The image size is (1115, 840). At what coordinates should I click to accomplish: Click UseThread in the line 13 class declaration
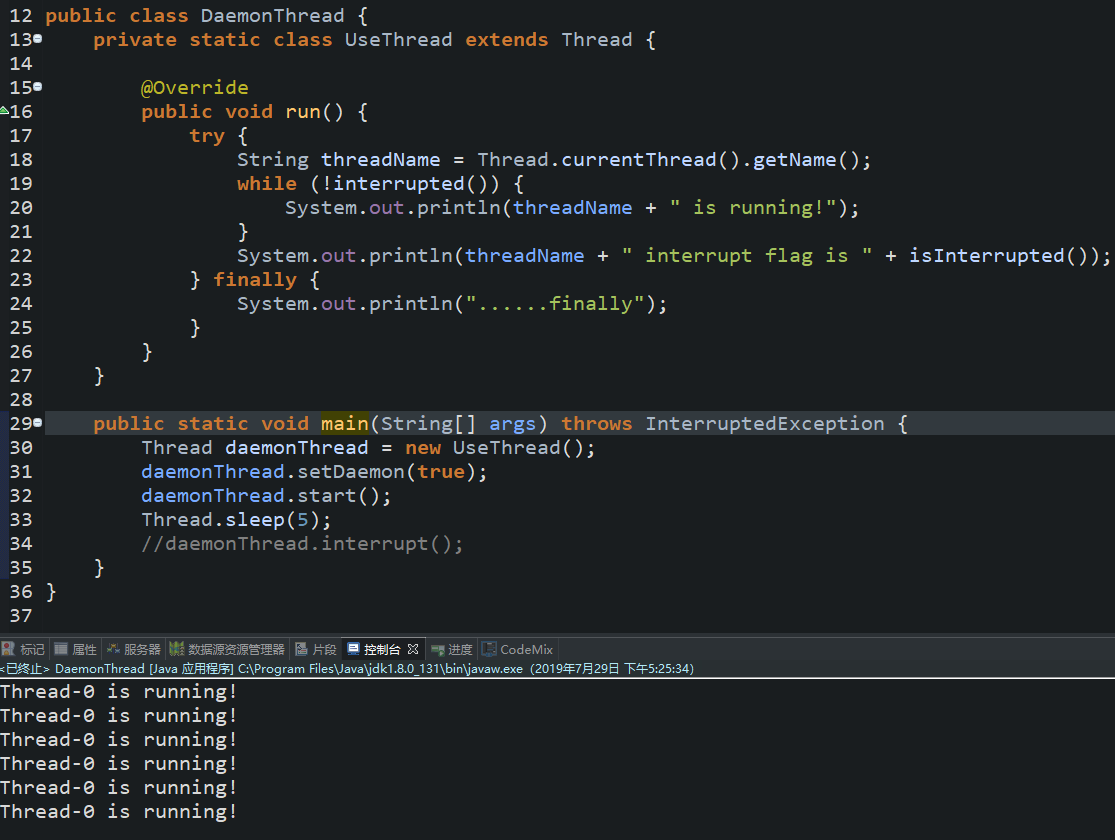coord(398,40)
